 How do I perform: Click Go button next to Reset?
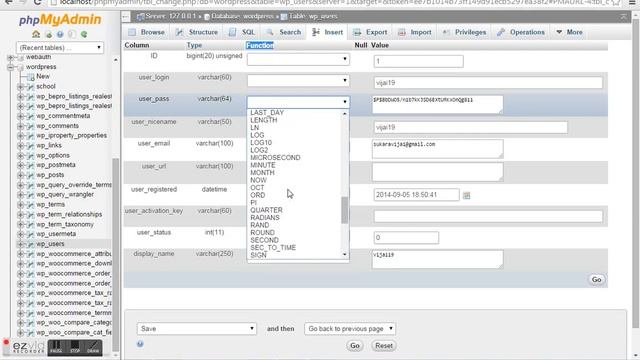[355, 346]
